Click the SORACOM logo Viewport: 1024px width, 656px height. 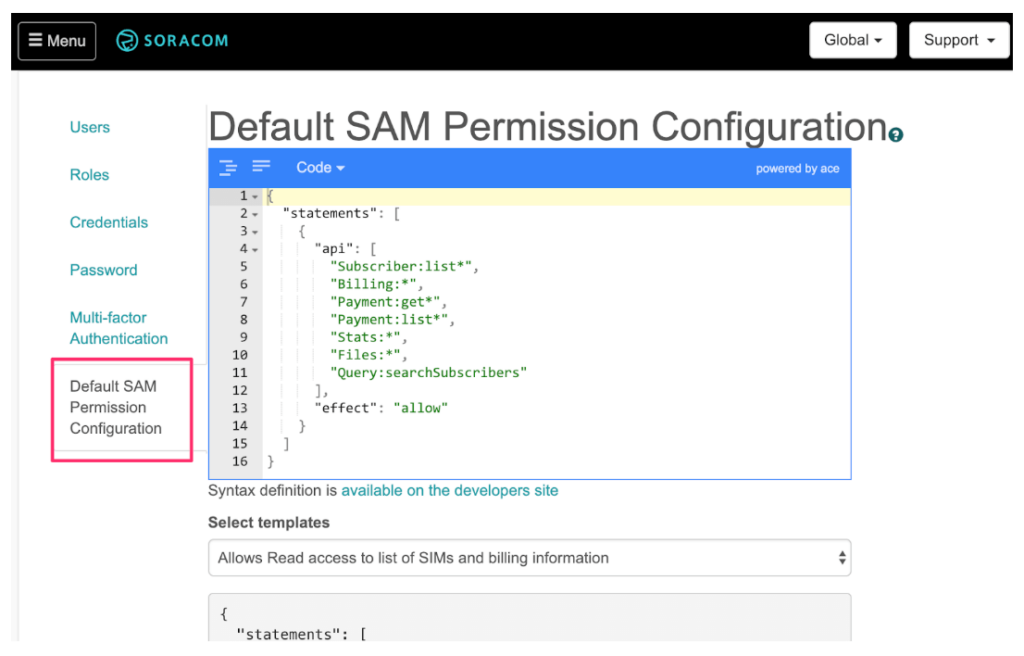click(171, 40)
